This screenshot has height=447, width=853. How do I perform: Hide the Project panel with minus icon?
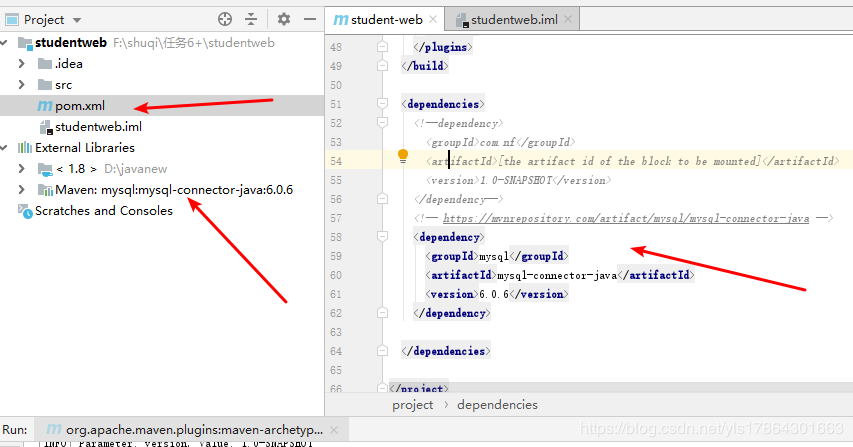(310, 20)
